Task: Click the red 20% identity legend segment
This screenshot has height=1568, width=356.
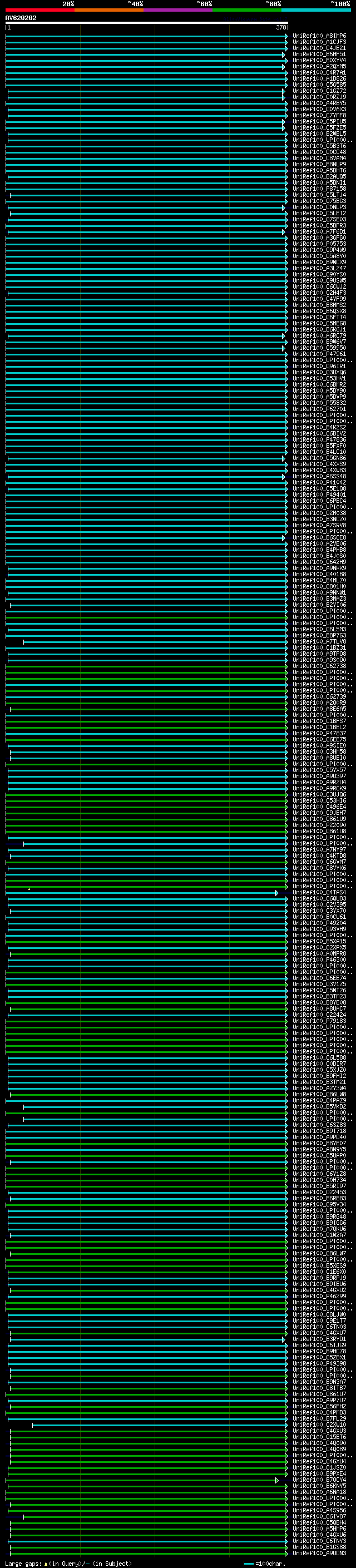Action: pyautogui.click(x=39, y=11)
